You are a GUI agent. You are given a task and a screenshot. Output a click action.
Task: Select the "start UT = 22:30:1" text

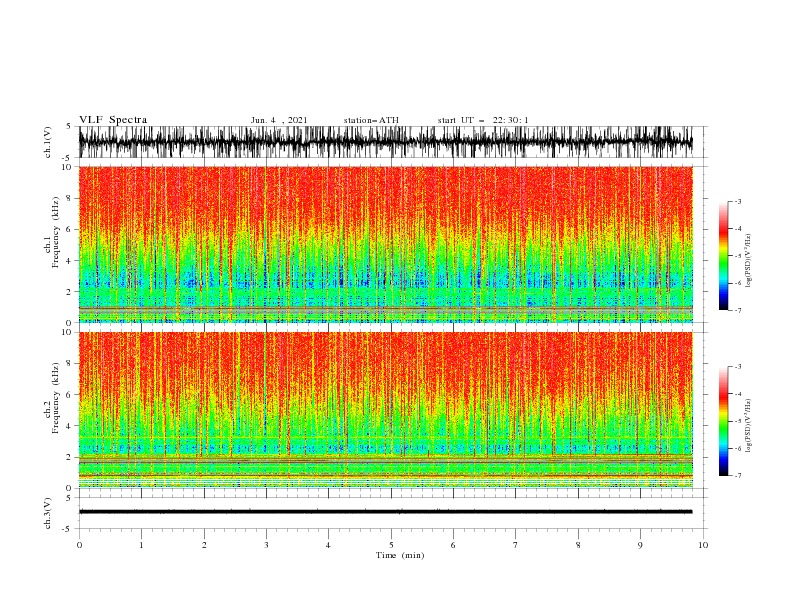(483, 120)
